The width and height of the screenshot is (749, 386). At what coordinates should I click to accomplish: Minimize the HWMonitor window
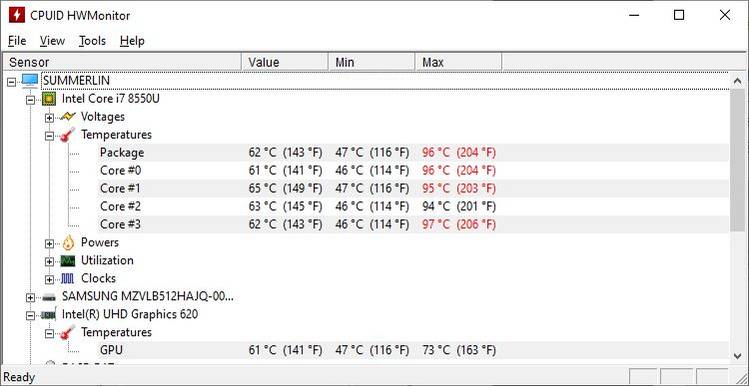(633, 15)
